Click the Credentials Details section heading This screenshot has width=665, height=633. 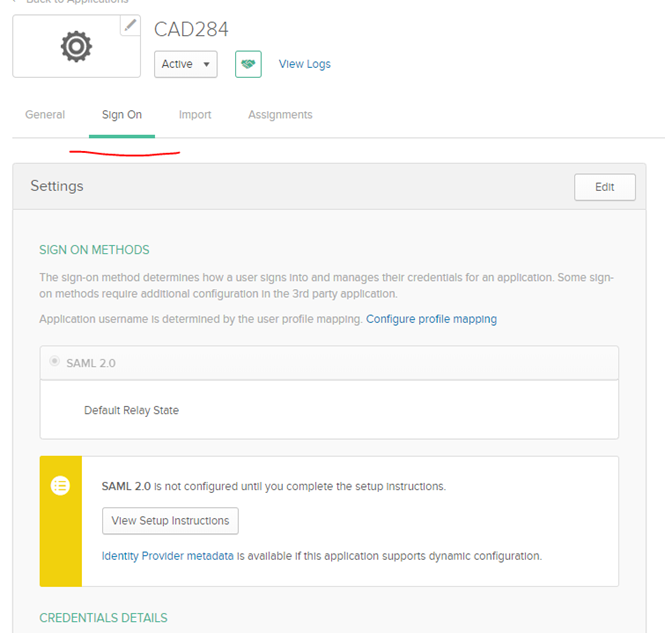[103, 618]
